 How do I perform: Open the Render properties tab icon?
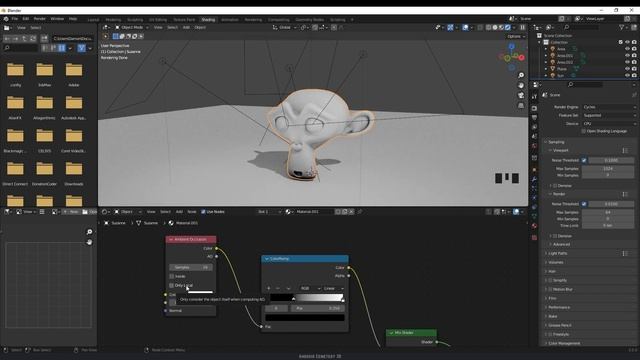[534, 108]
